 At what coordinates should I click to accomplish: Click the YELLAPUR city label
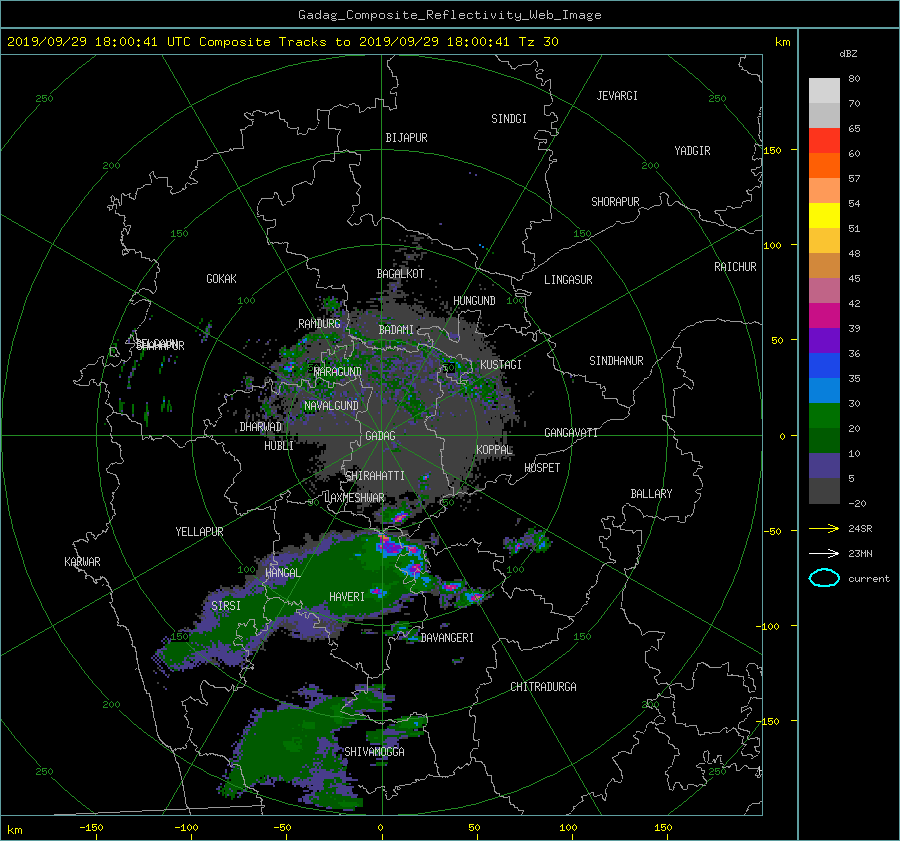pyautogui.click(x=199, y=532)
